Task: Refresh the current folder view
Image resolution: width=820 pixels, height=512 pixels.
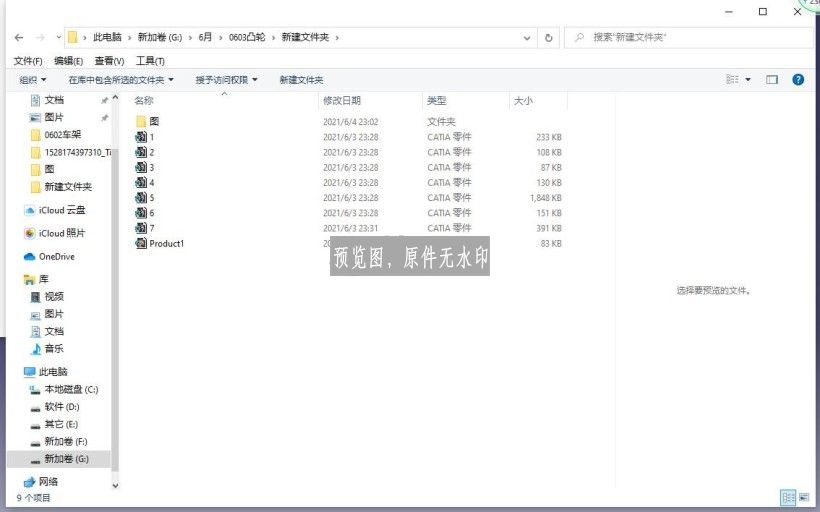Action: (x=549, y=38)
